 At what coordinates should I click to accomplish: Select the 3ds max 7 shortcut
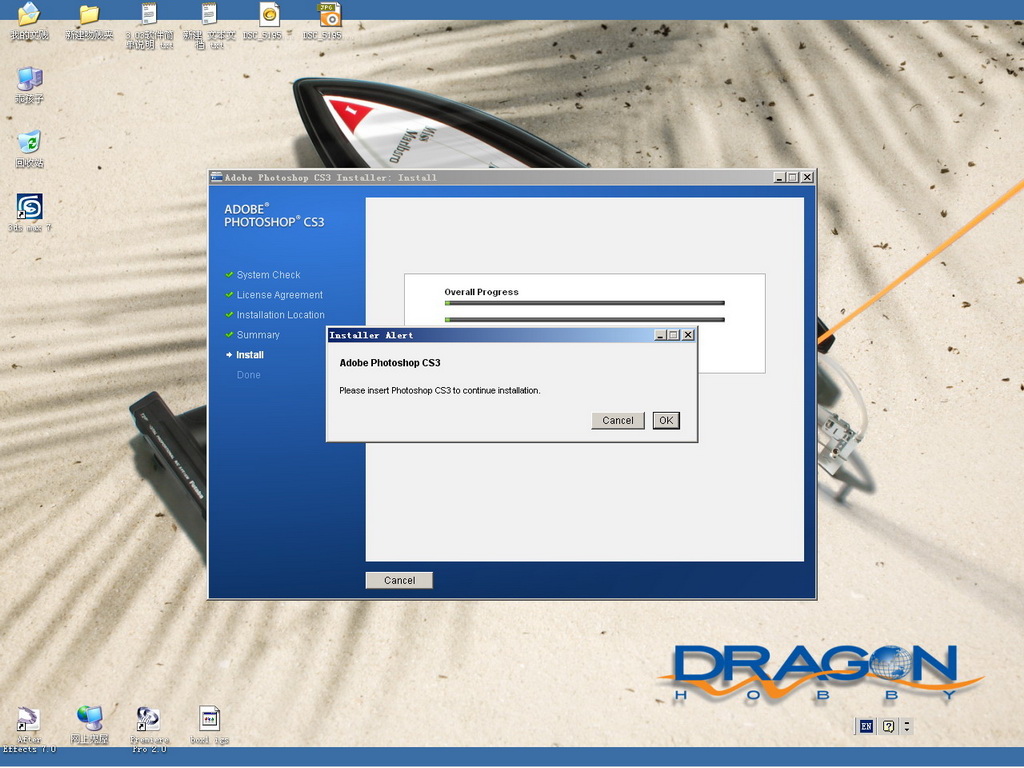pos(29,213)
